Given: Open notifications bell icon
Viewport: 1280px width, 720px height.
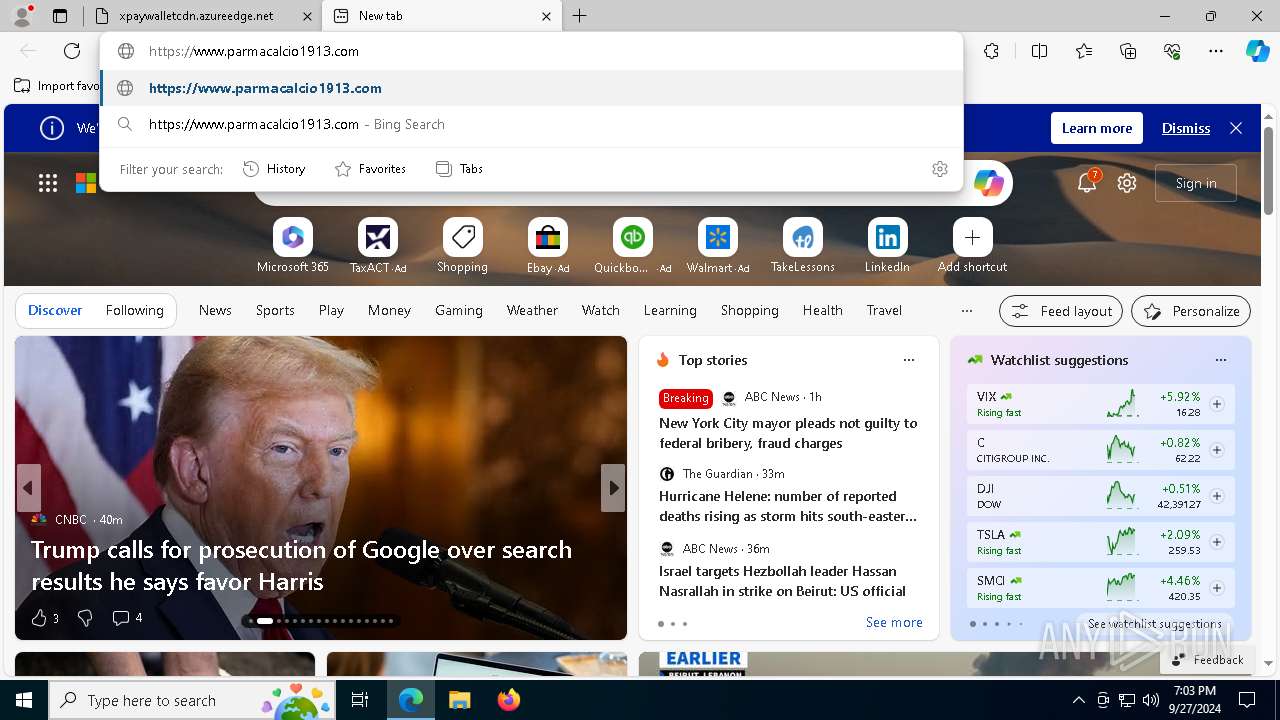Looking at the screenshot, I should click(x=1087, y=183).
